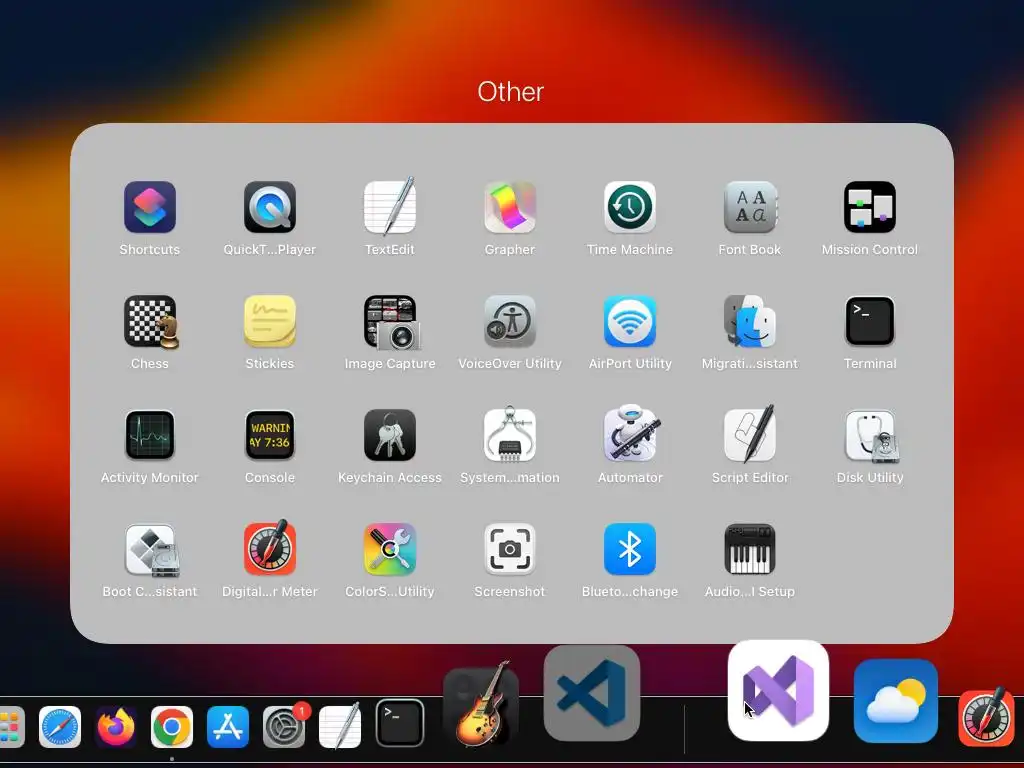Launch Visual Studio from the Dock

(x=778, y=690)
